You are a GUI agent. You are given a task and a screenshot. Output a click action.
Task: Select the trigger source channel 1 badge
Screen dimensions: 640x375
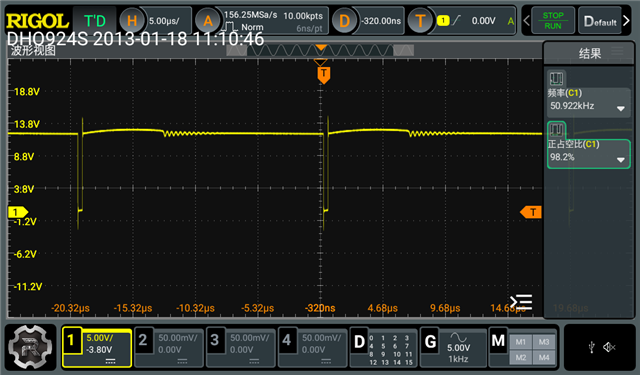(x=443, y=20)
